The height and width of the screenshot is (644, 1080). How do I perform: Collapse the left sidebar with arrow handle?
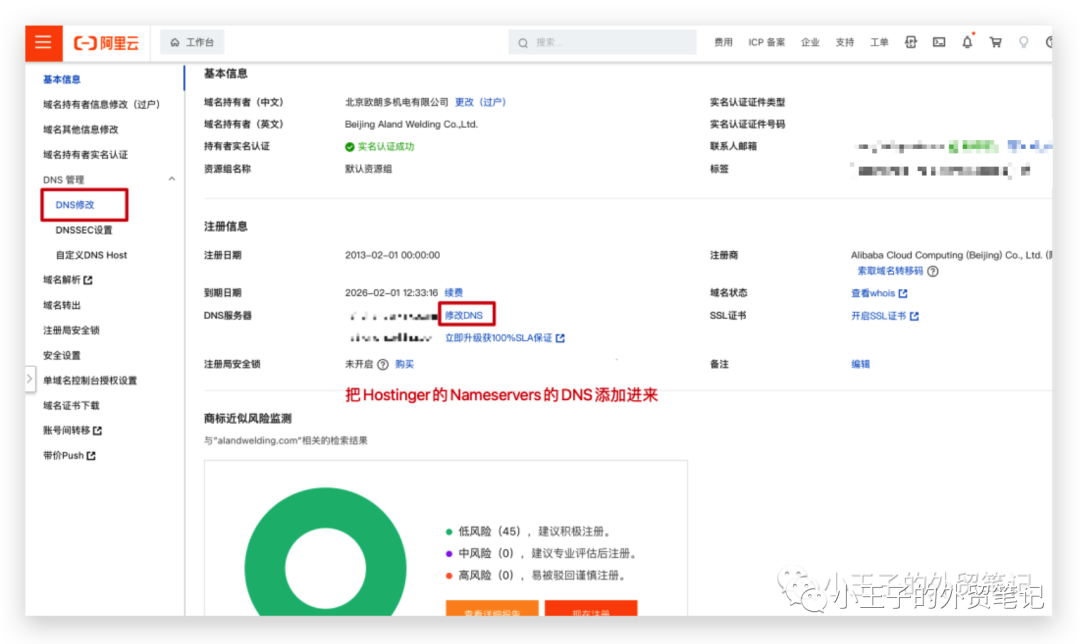pos(29,379)
